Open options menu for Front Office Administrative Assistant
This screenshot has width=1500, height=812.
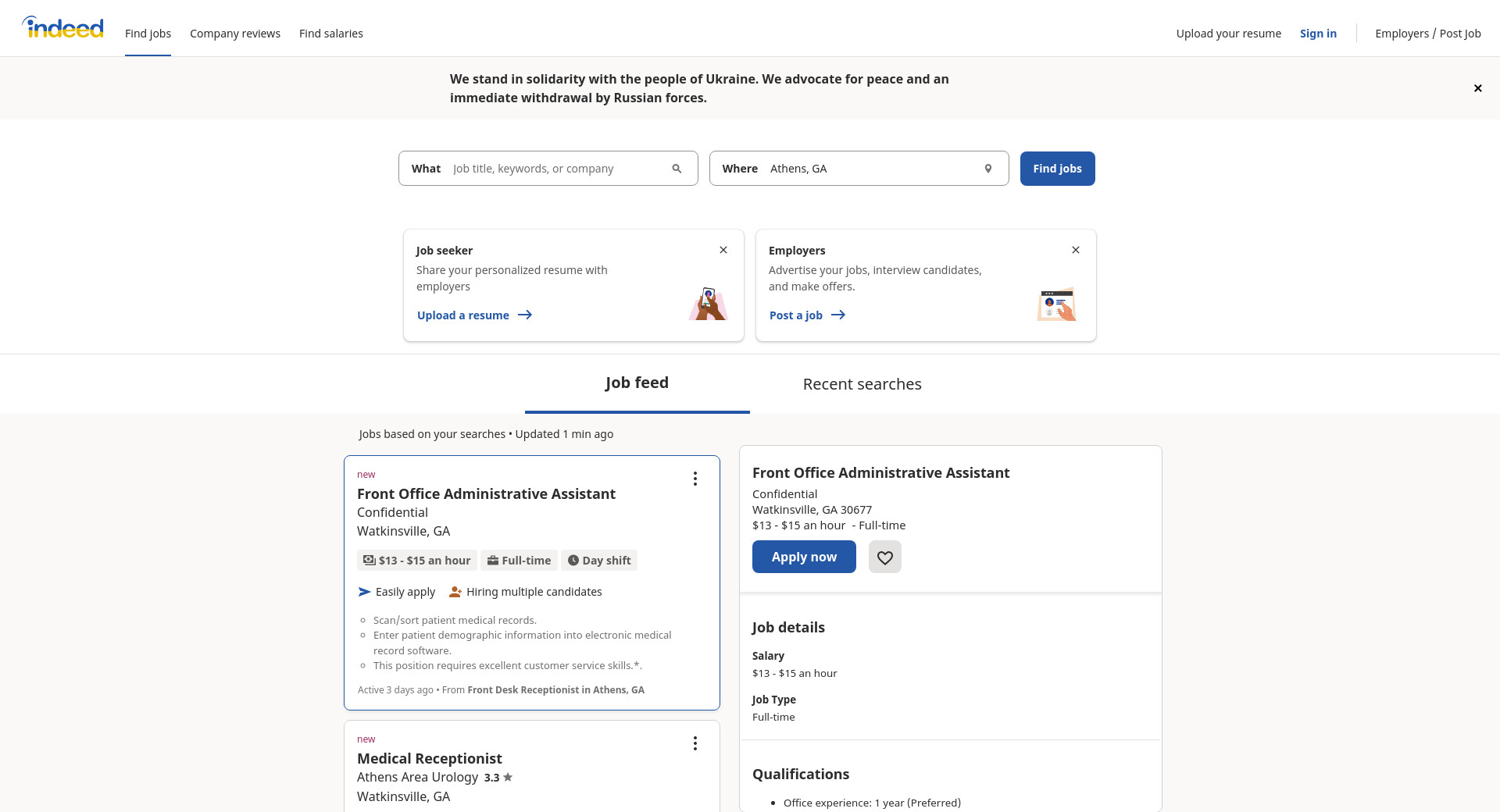(x=695, y=479)
